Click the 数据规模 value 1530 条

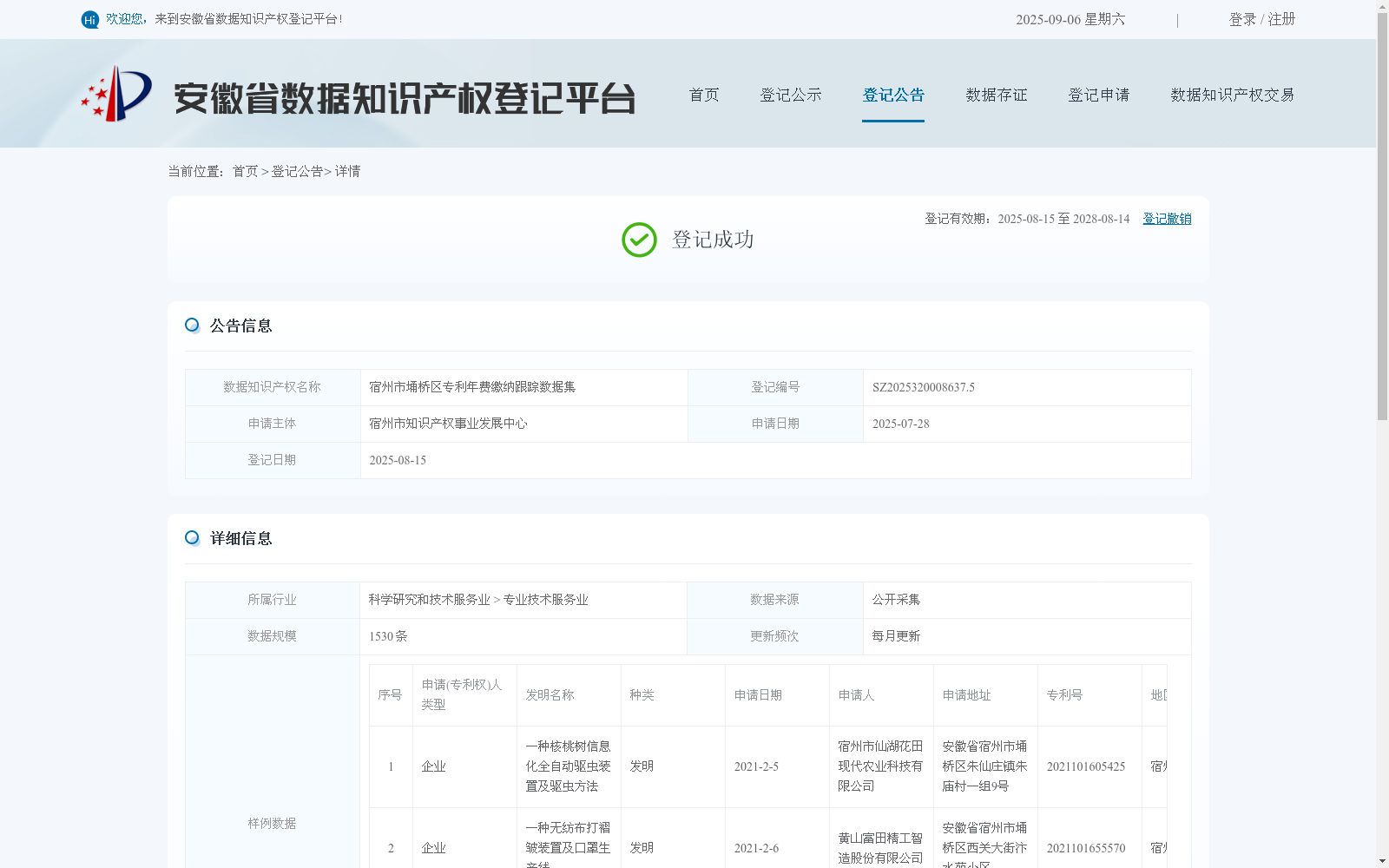click(x=388, y=636)
